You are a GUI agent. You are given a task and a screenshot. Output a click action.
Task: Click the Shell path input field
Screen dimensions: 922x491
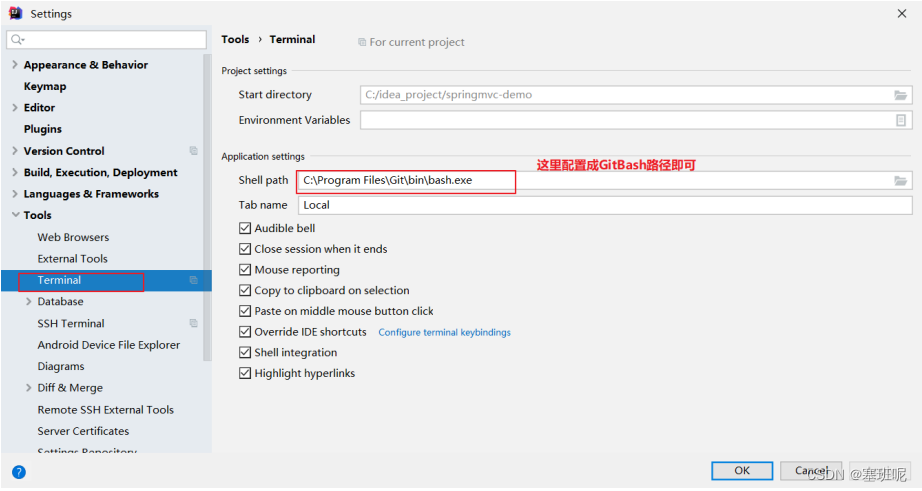click(605, 181)
